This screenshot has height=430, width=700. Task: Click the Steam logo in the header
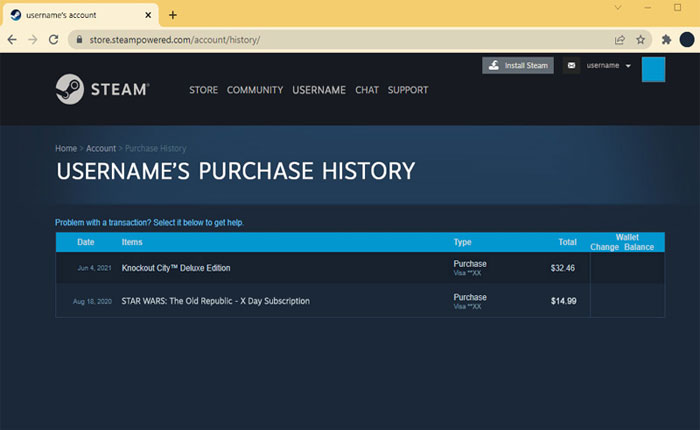coord(102,89)
